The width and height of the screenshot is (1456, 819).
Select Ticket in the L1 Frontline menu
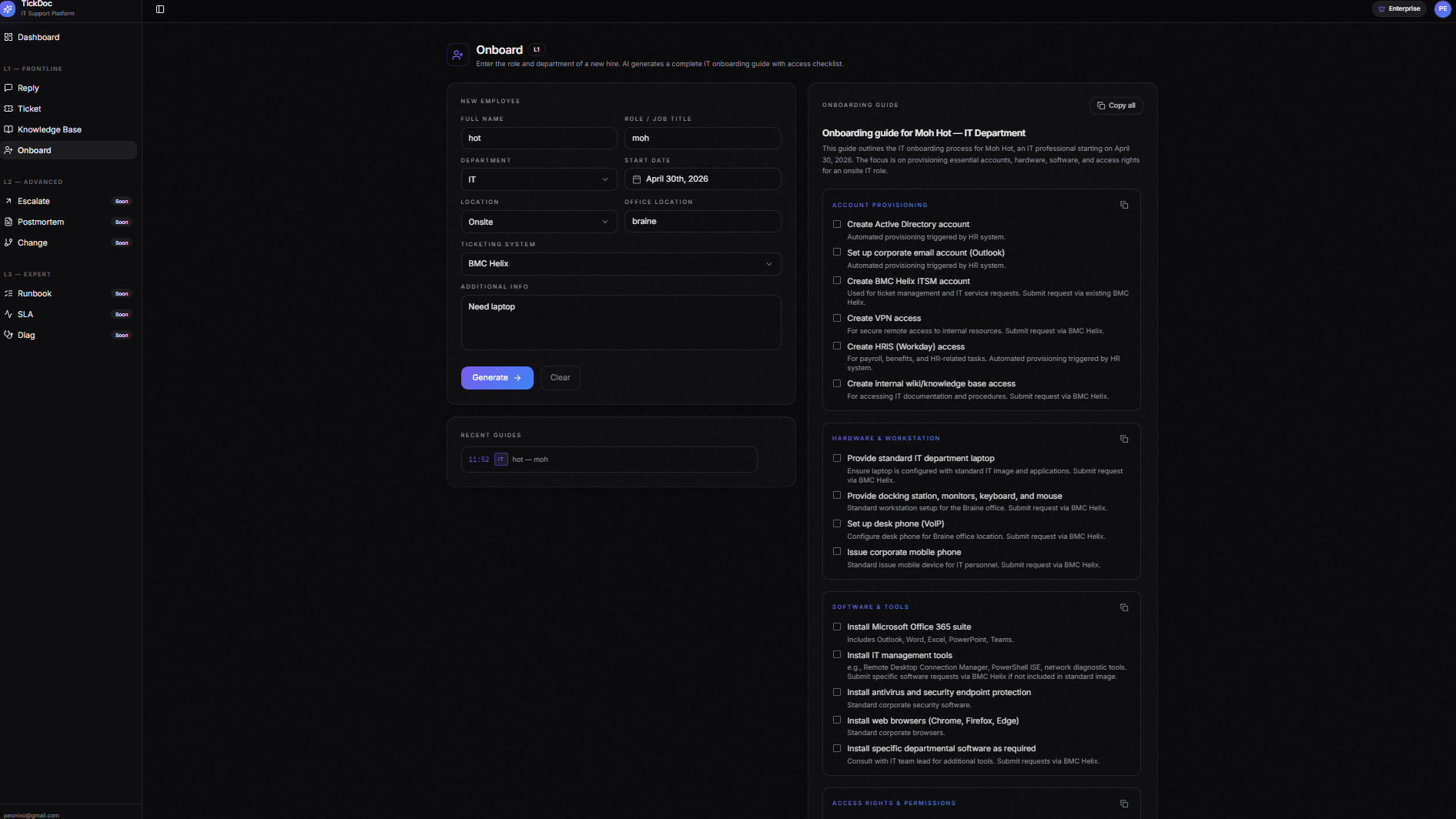pyautogui.click(x=29, y=109)
